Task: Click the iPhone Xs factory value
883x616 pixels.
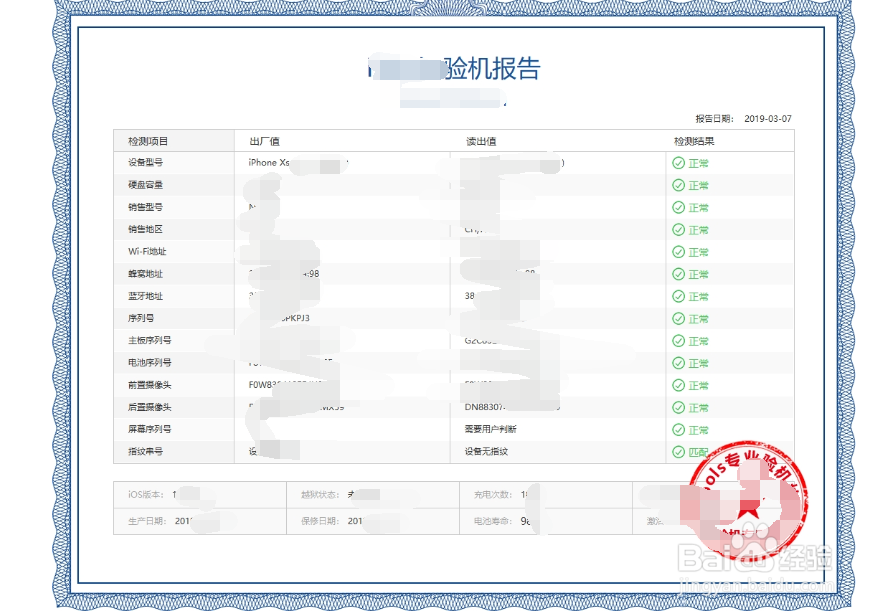Action: (x=269, y=163)
